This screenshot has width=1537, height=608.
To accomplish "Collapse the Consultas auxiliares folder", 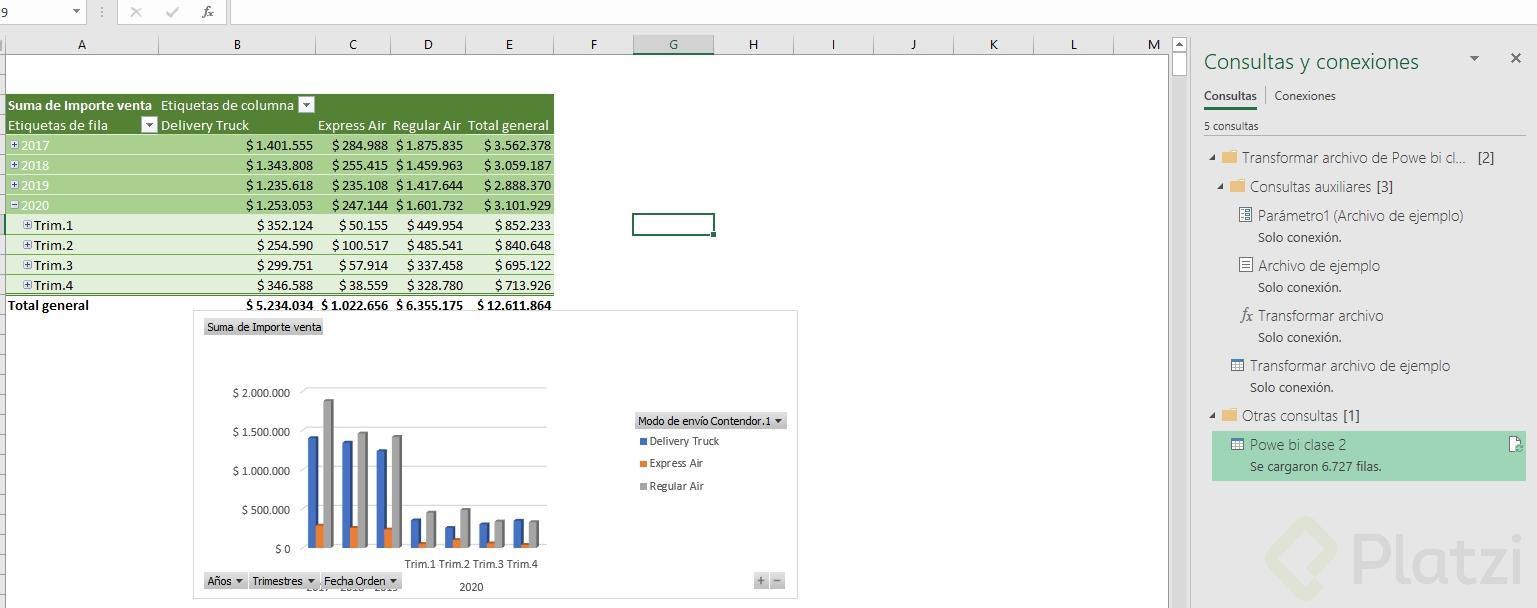I will click(1221, 187).
